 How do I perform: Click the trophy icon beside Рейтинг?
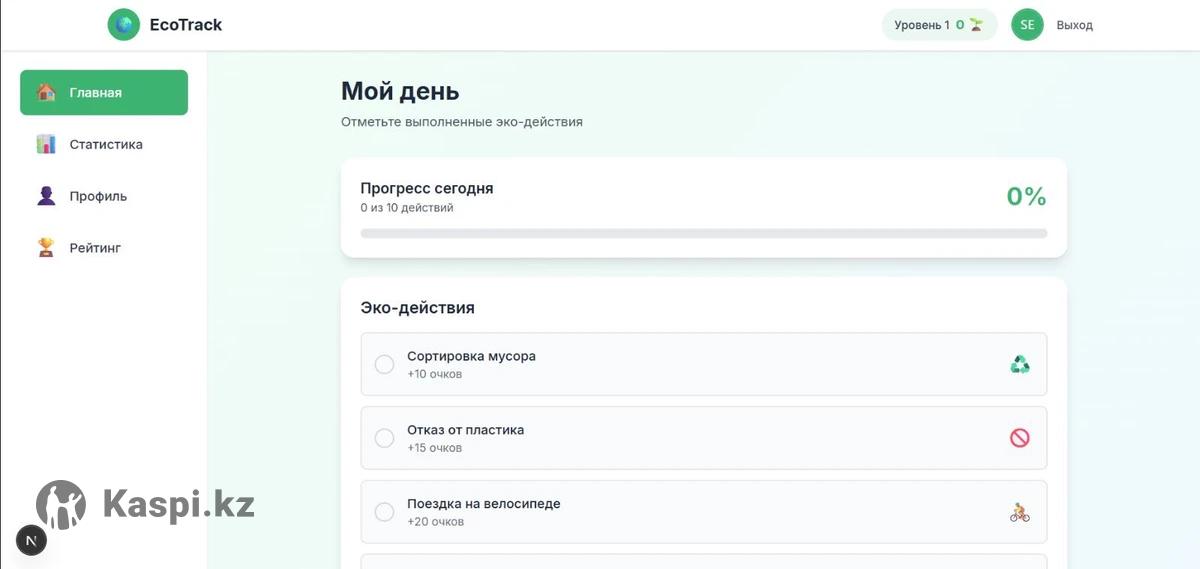coord(46,248)
